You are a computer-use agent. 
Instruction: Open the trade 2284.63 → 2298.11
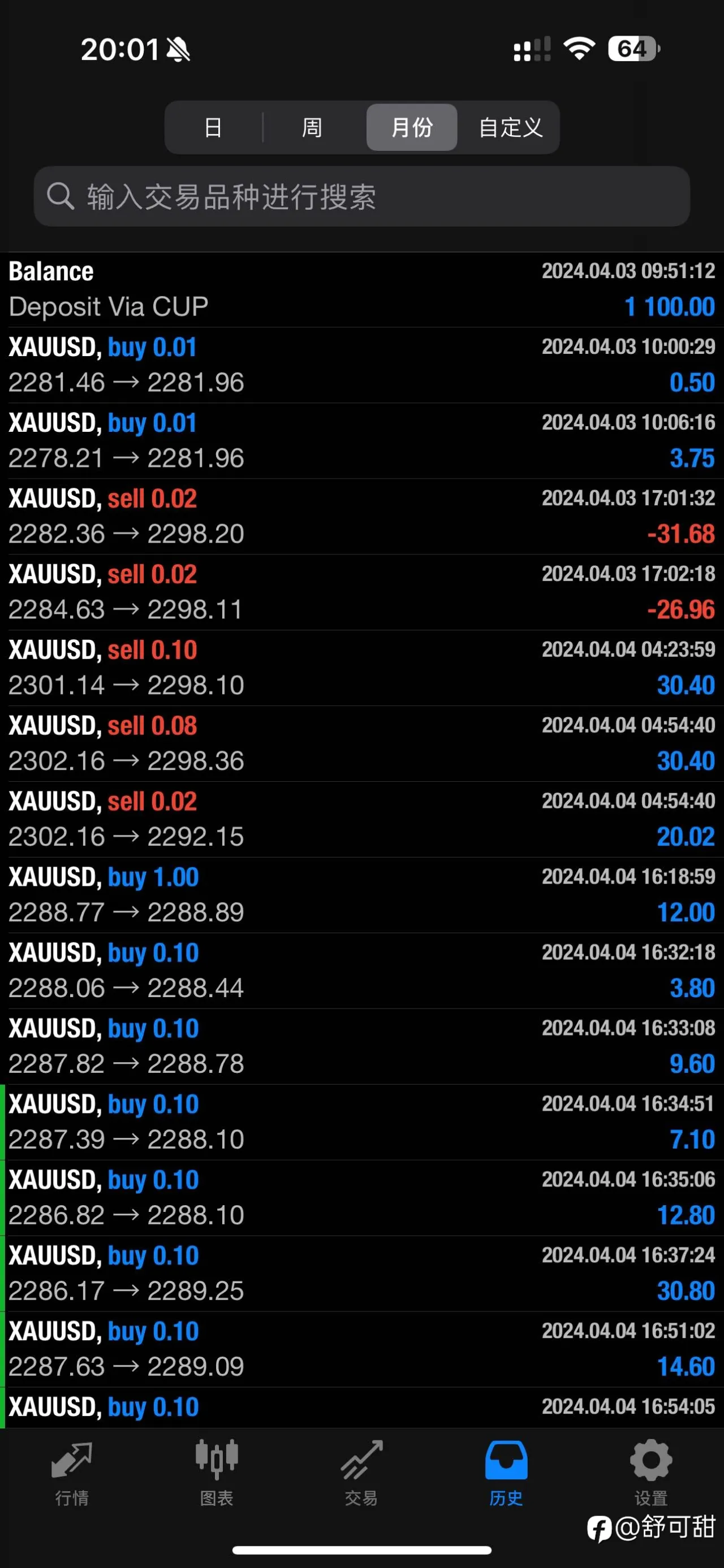pos(361,592)
